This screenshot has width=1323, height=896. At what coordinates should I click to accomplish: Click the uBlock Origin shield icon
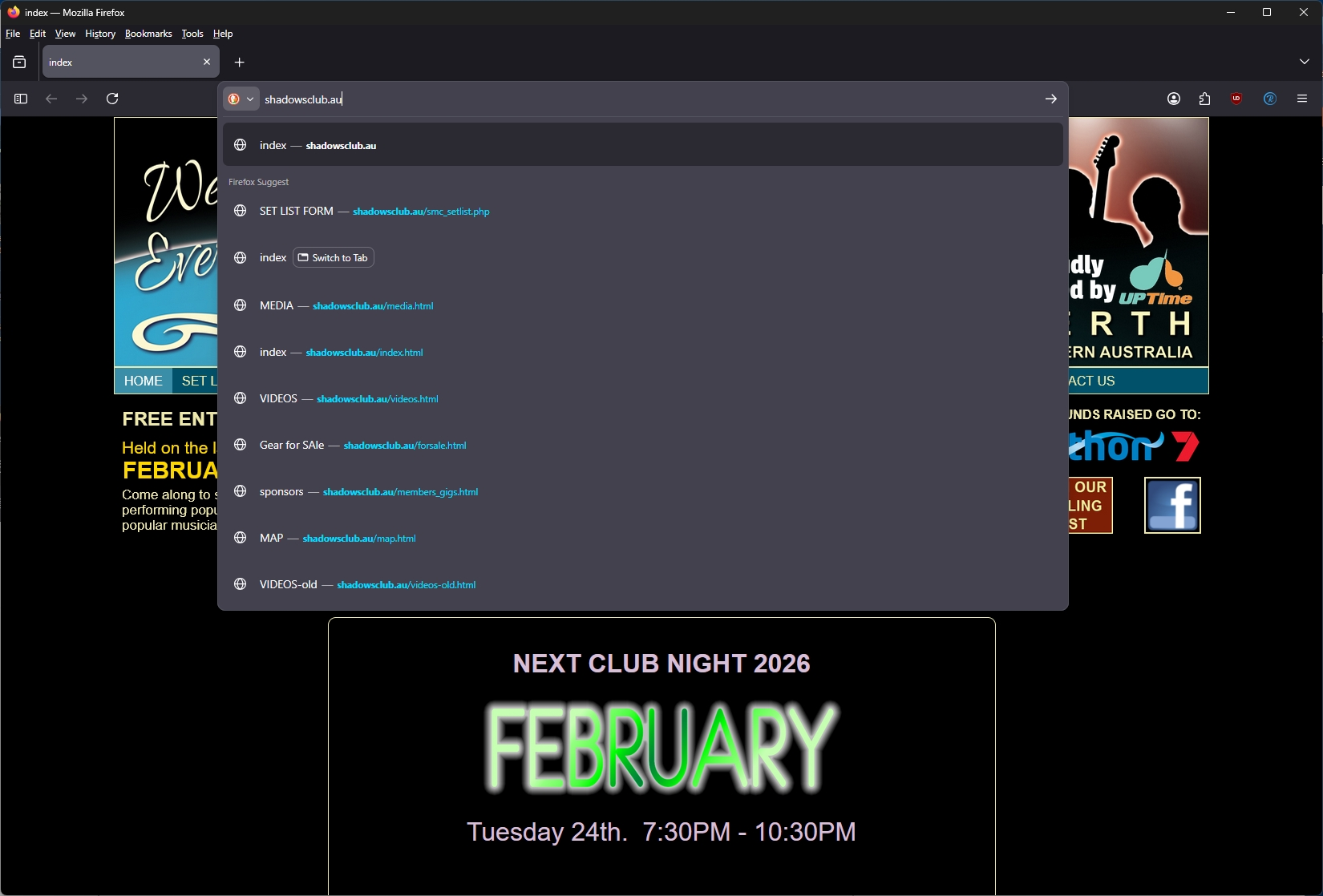tap(1236, 99)
